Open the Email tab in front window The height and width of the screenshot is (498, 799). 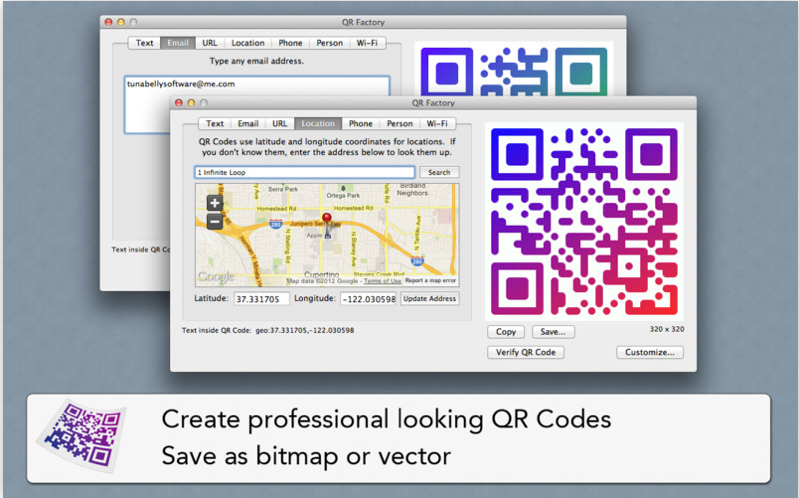248,123
